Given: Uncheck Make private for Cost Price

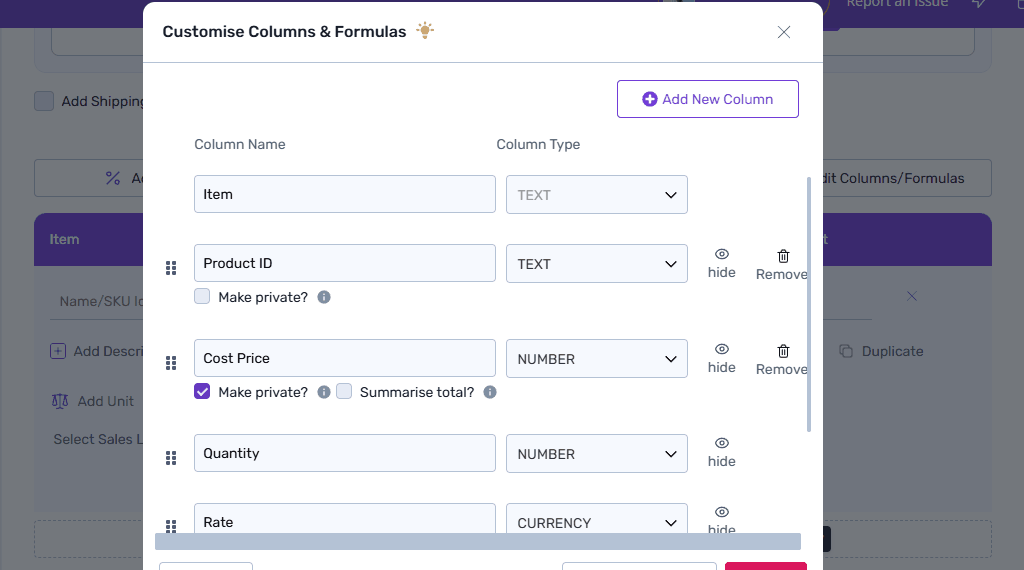Looking at the screenshot, I should (x=202, y=391).
